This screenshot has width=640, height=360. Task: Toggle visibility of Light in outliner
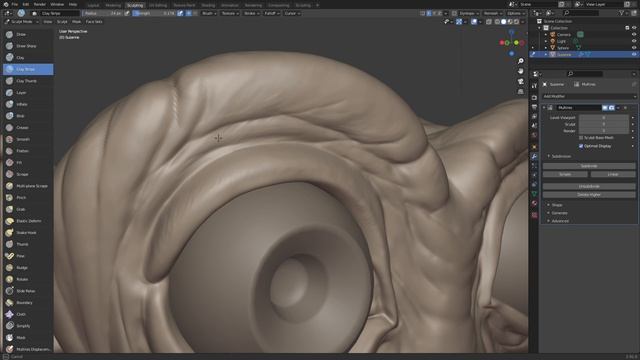[634, 41]
